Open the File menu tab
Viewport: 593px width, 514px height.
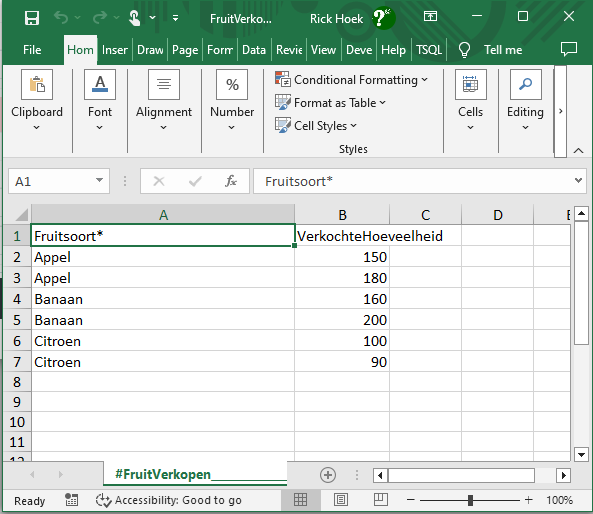32,50
